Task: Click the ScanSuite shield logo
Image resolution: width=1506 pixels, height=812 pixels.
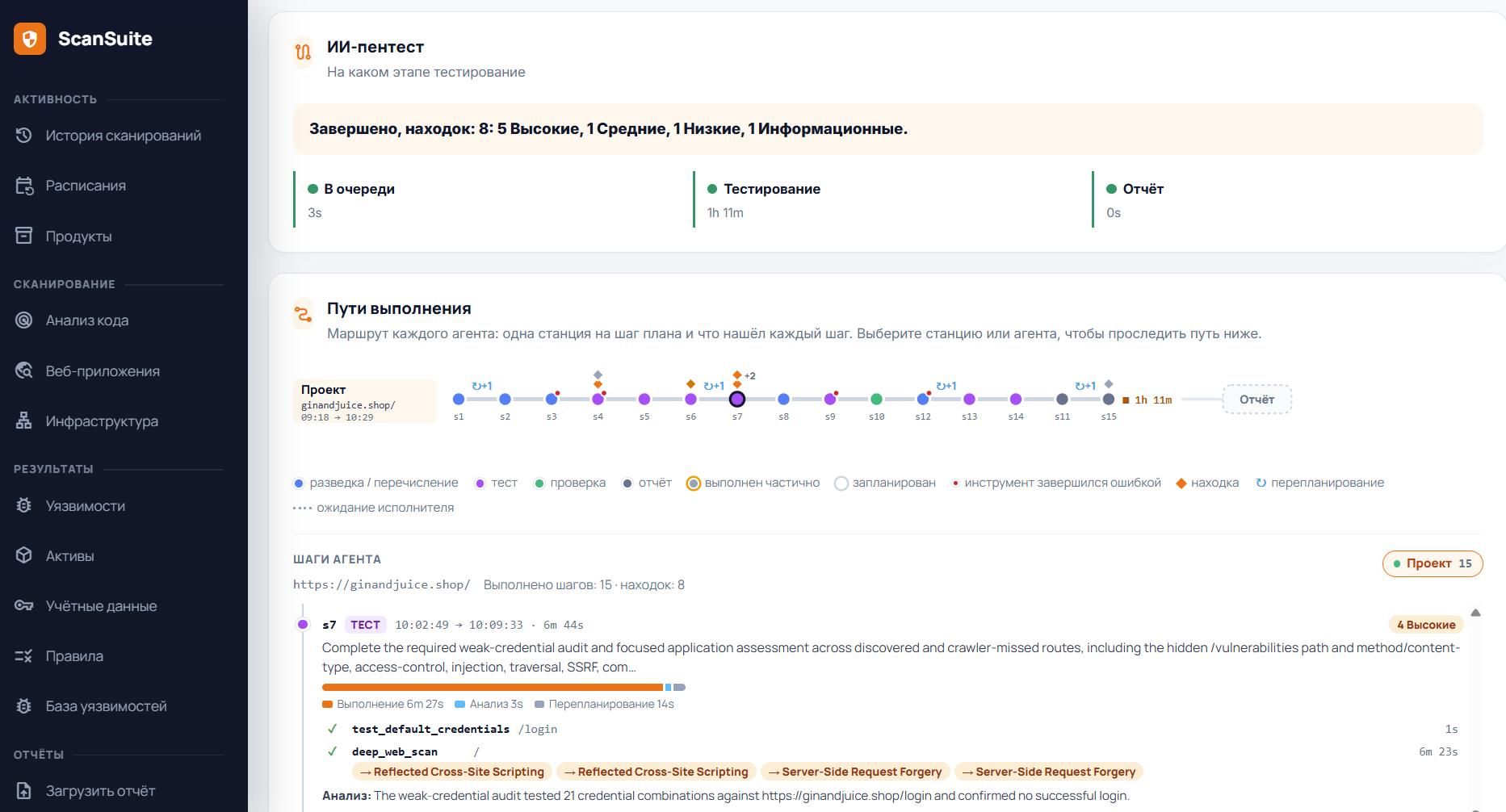Action: [30, 38]
